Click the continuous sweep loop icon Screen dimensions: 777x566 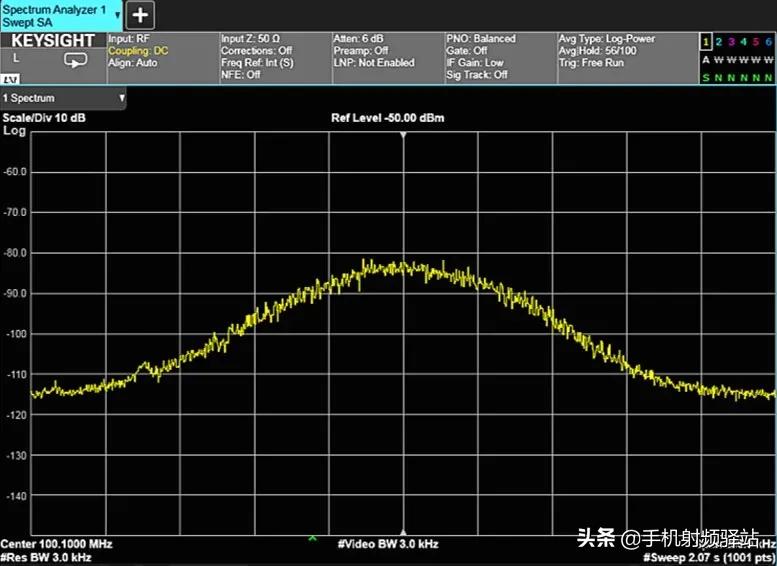pos(76,60)
